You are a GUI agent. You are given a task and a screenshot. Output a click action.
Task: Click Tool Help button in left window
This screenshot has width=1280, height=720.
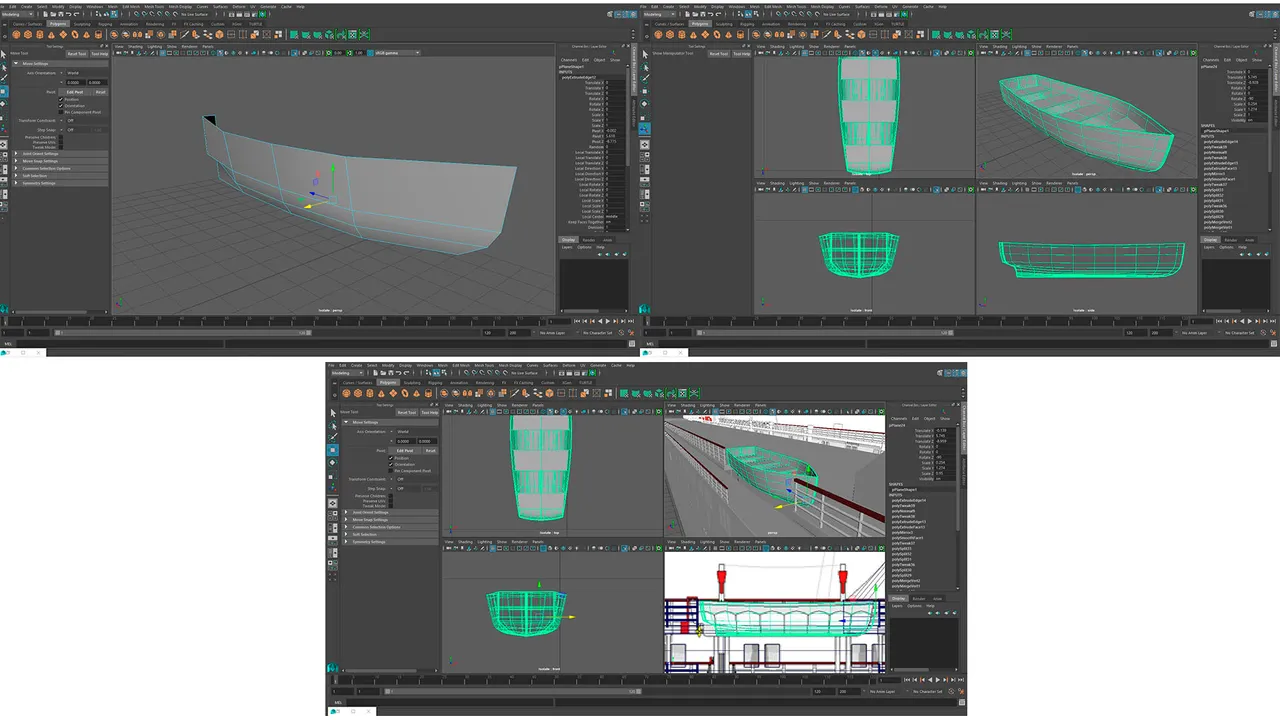coord(100,54)
